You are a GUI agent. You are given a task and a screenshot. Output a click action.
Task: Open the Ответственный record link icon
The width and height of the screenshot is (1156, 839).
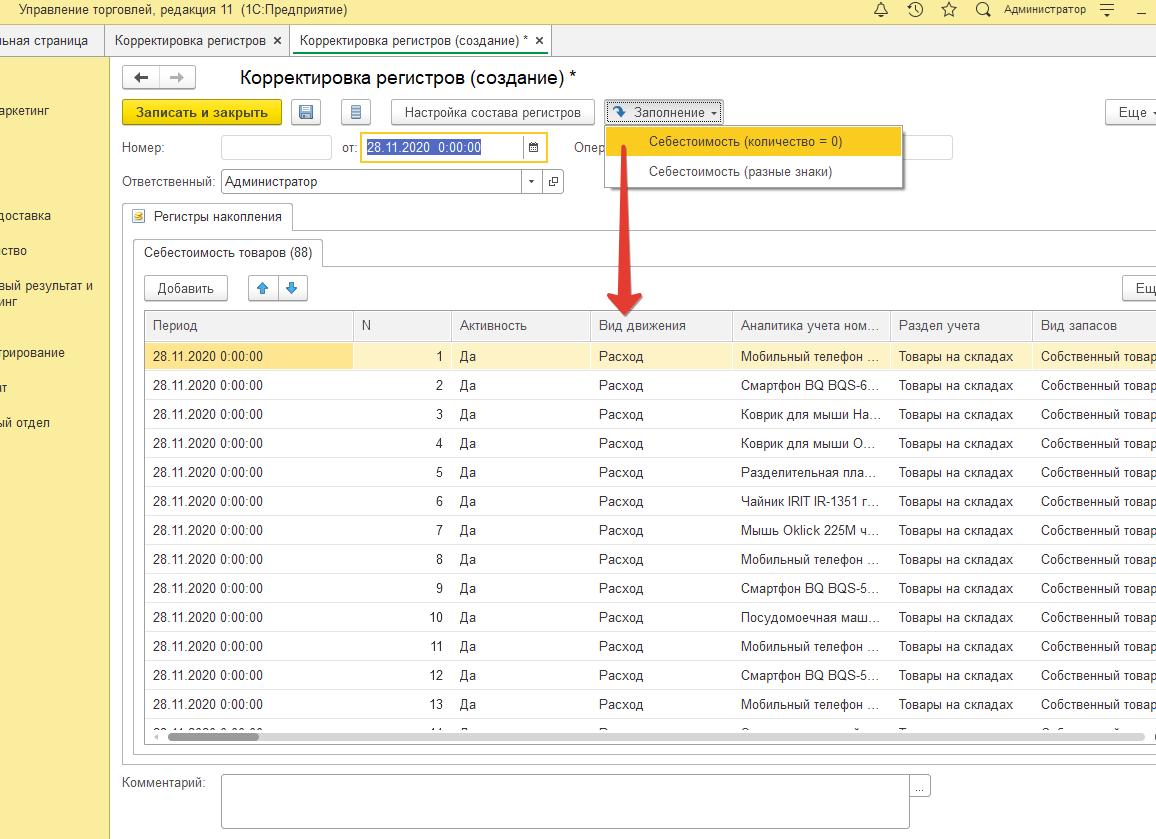tap(553, 181)
